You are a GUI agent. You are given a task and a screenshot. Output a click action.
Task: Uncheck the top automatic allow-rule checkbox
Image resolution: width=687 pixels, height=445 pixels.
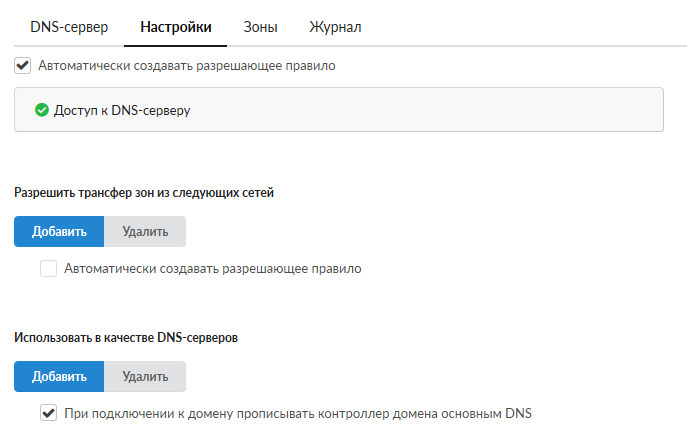24,66
